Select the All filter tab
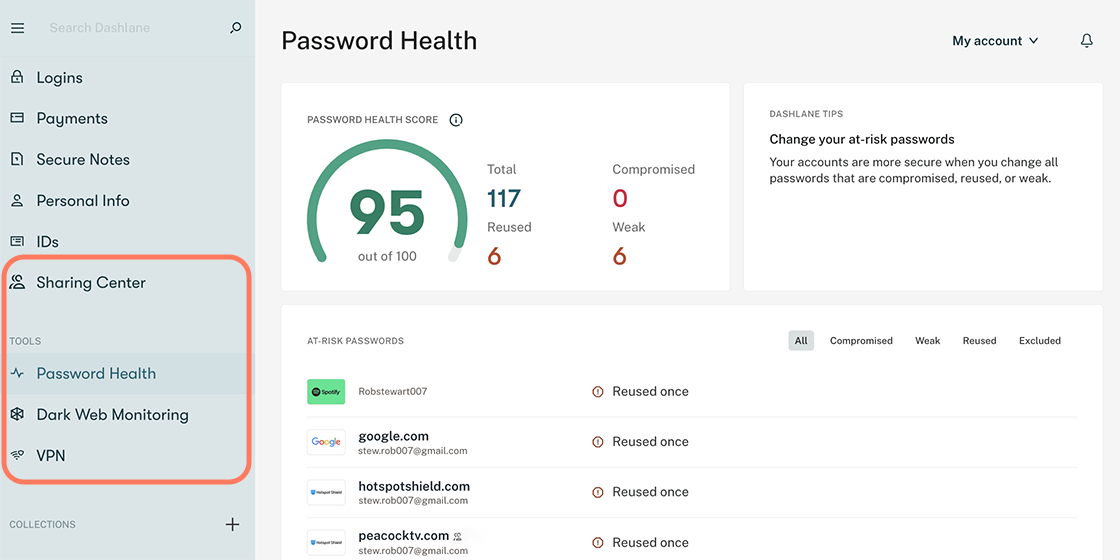The height and width of the screenshot is (560, 1120). click(801, 341)
